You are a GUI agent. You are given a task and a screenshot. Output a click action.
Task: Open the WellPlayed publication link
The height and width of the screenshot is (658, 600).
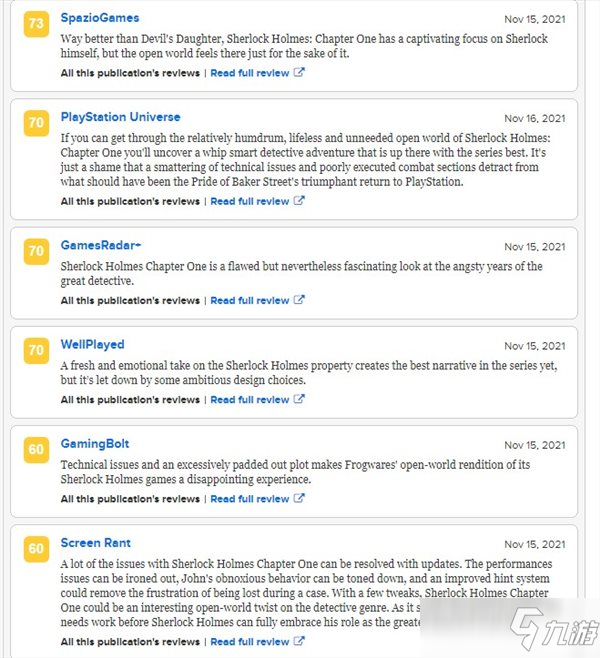(x=92, y=345)
